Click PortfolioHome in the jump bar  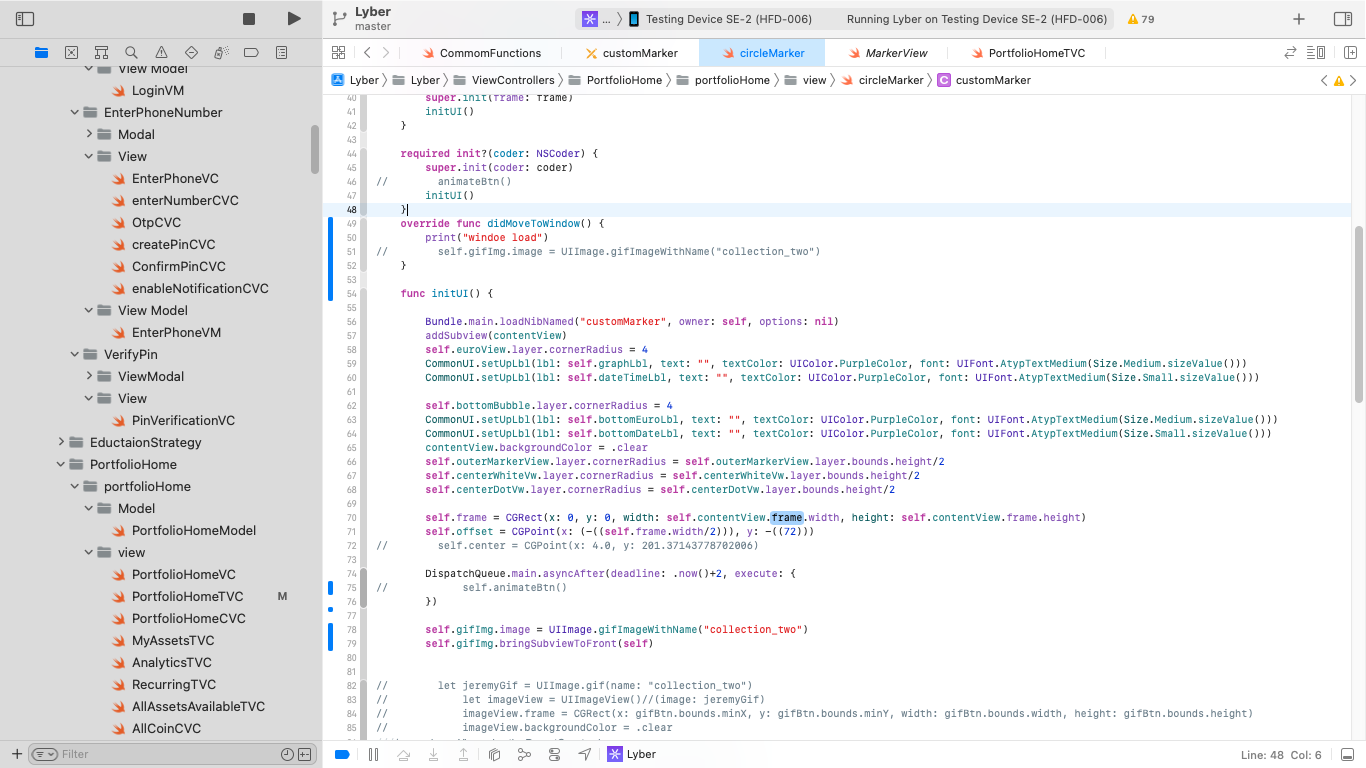615,80
